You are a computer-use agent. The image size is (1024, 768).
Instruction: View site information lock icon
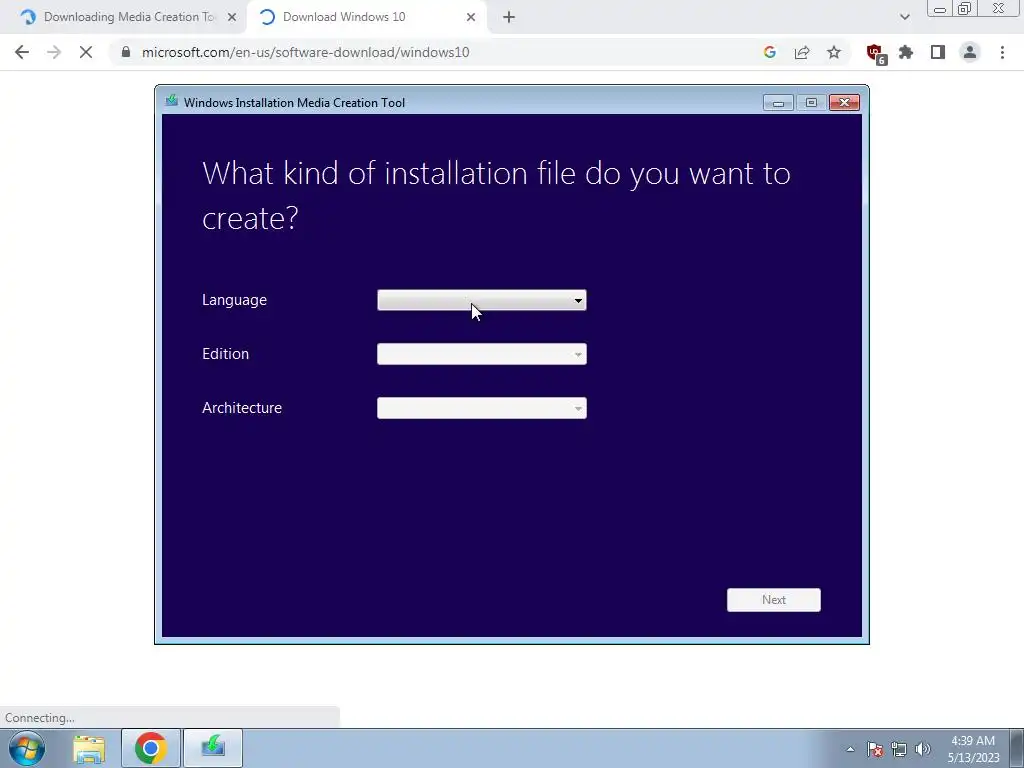tap(126, 52)
